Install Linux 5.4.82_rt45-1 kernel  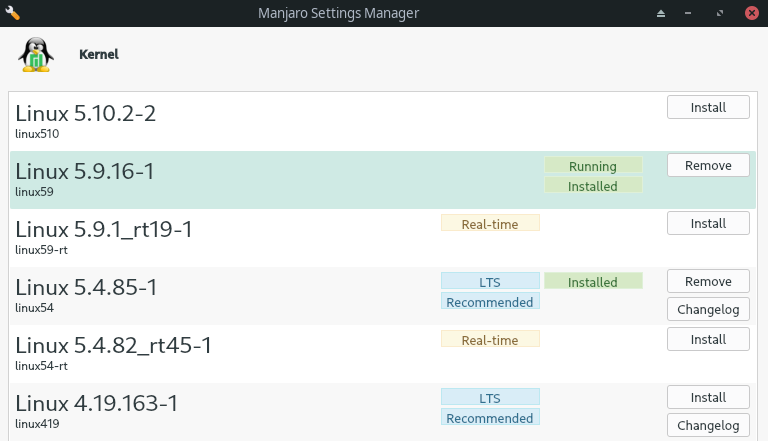[x=708, y=339]
